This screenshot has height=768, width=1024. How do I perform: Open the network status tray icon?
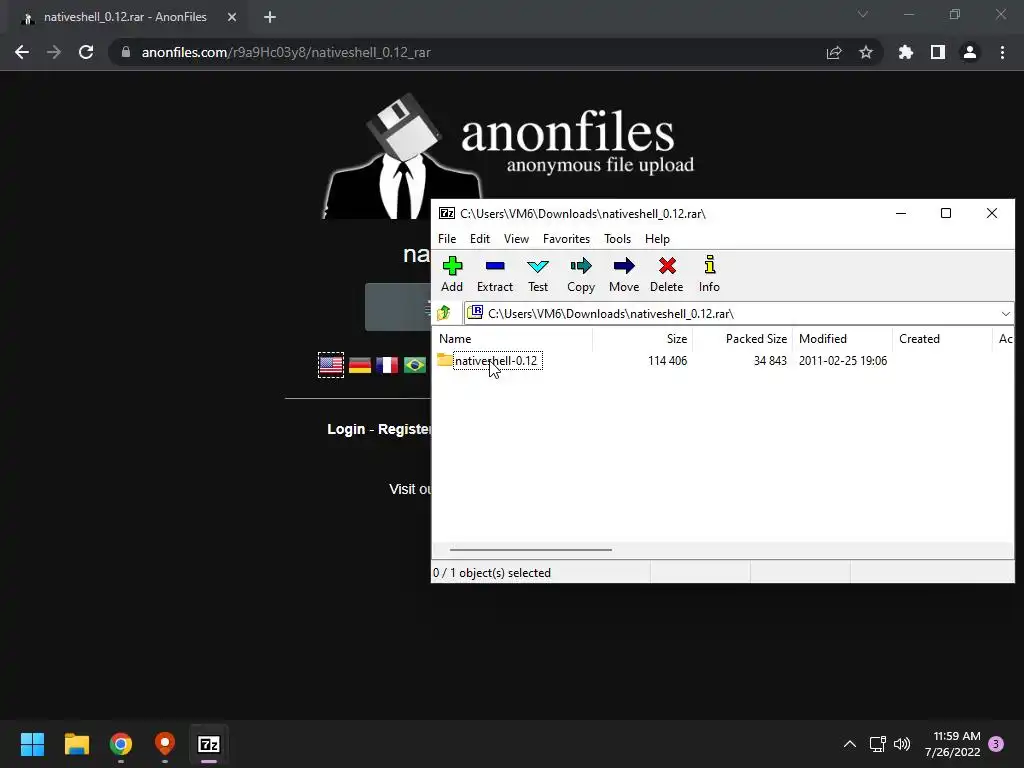coord(878,744)
